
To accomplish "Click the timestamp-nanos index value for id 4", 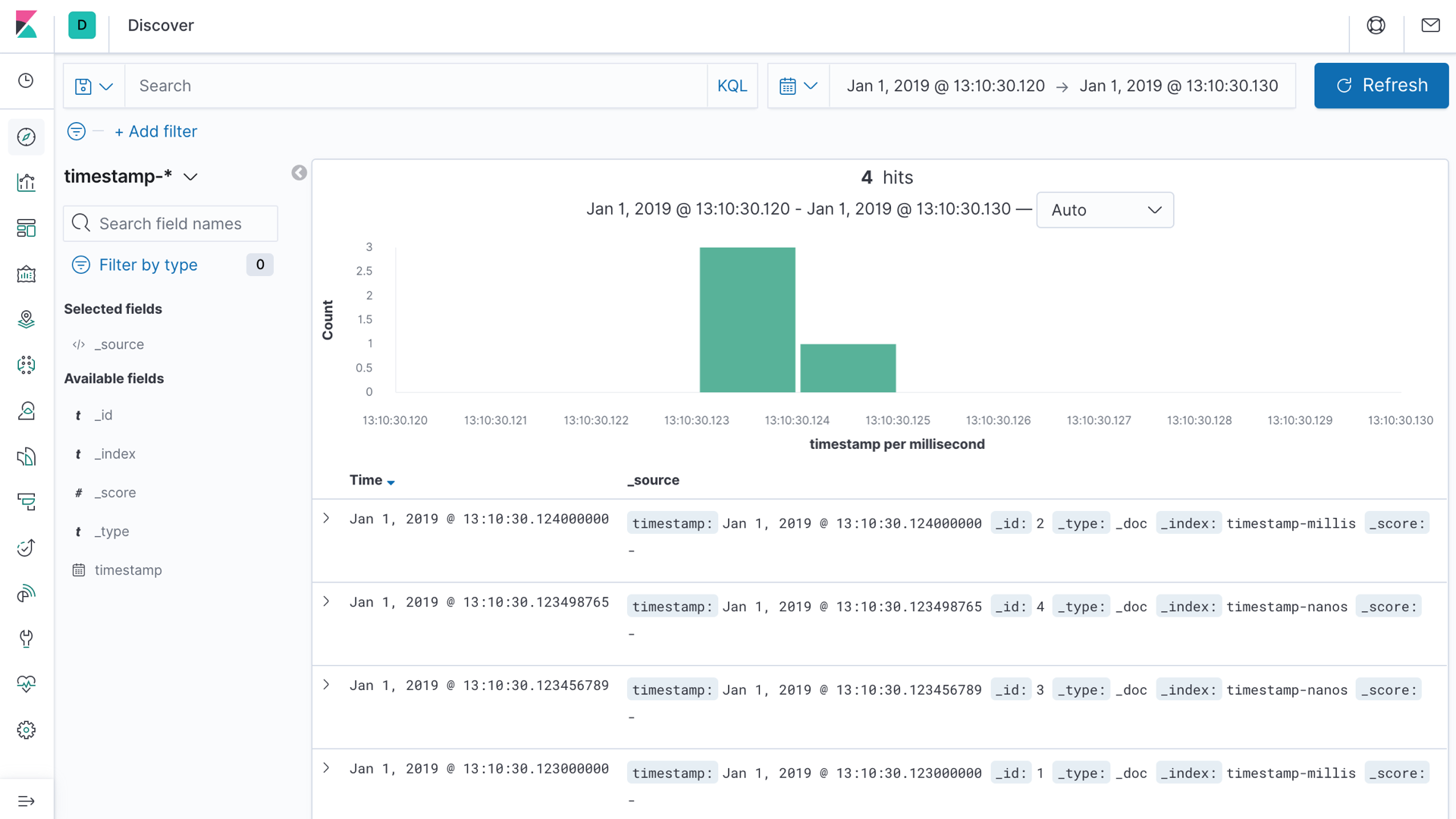I will point(1287,607).
